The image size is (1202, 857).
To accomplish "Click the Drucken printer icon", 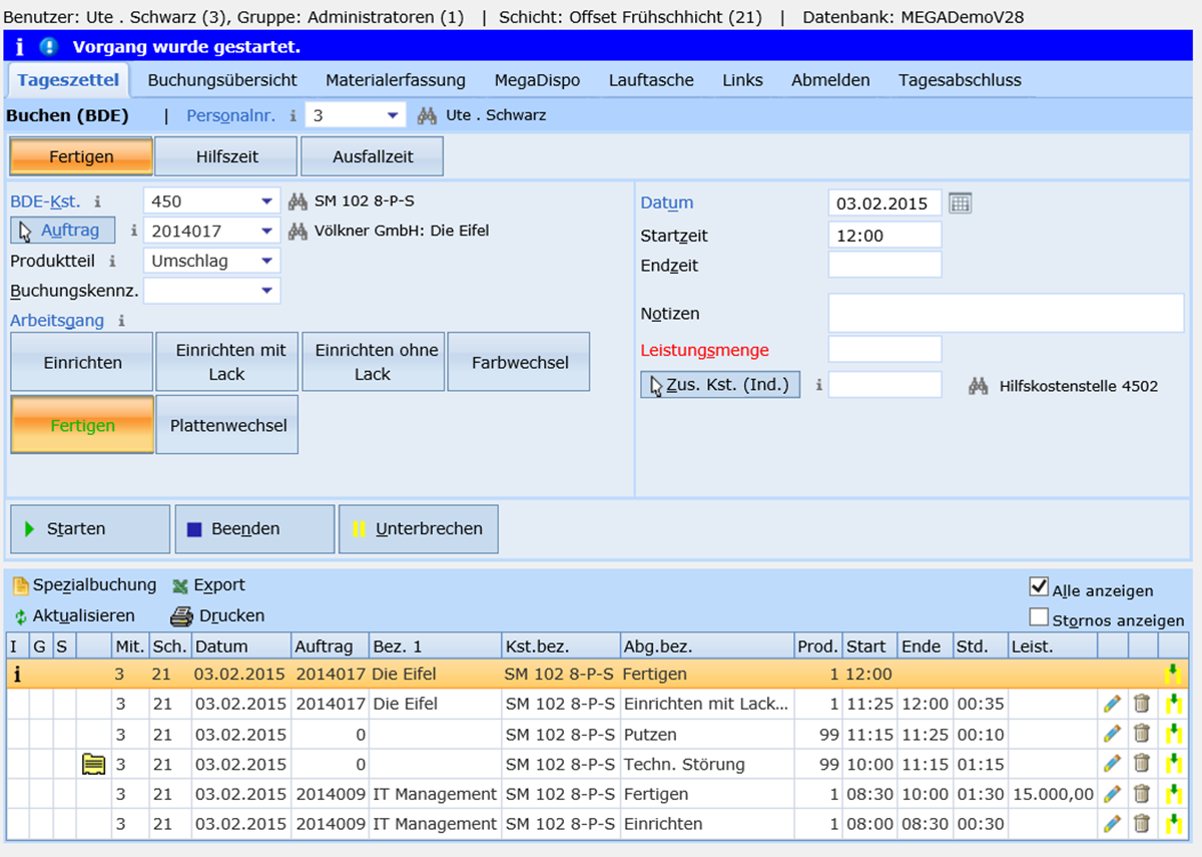I will 181,617.
